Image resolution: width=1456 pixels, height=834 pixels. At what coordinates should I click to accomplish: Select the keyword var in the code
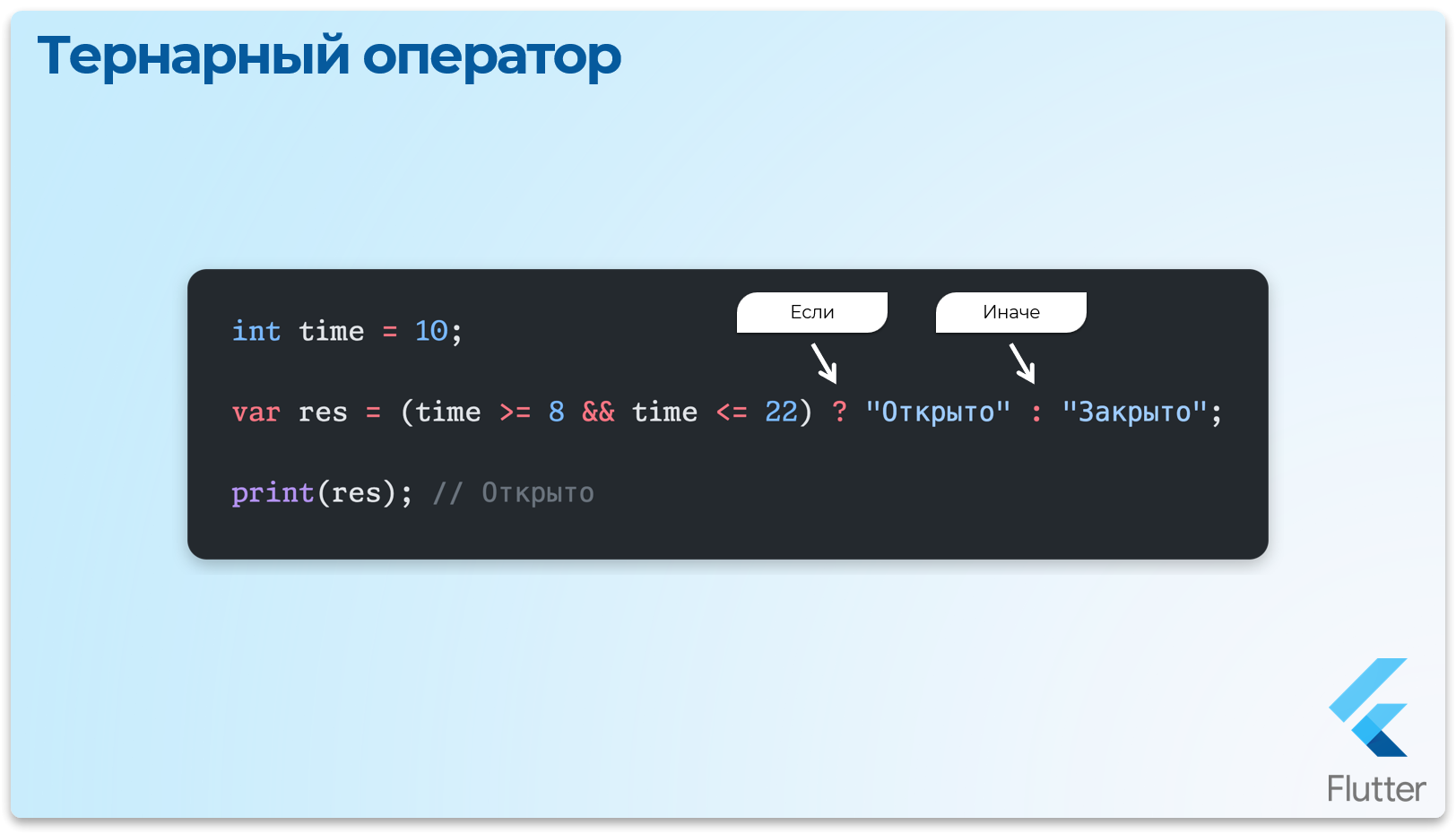pyautogui.click(x=256, y=413)
